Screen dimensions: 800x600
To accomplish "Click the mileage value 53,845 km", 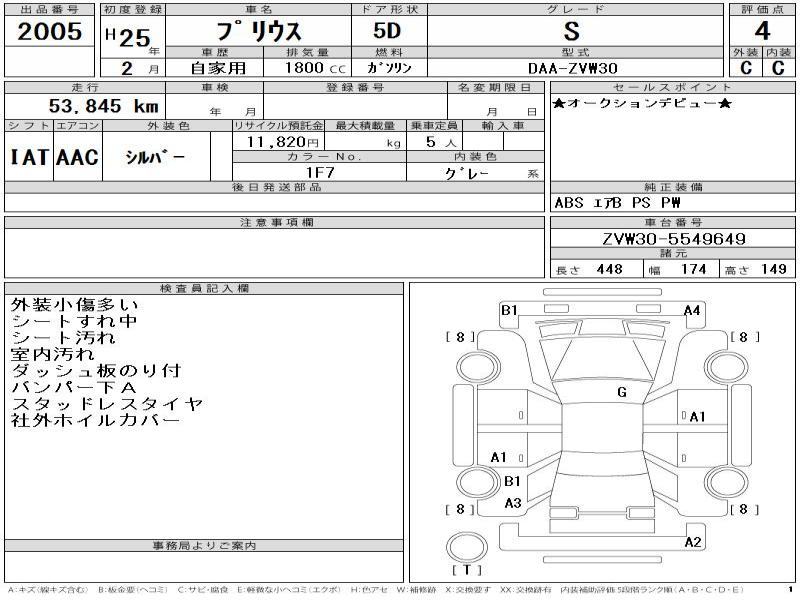I will tap(104, 106).
